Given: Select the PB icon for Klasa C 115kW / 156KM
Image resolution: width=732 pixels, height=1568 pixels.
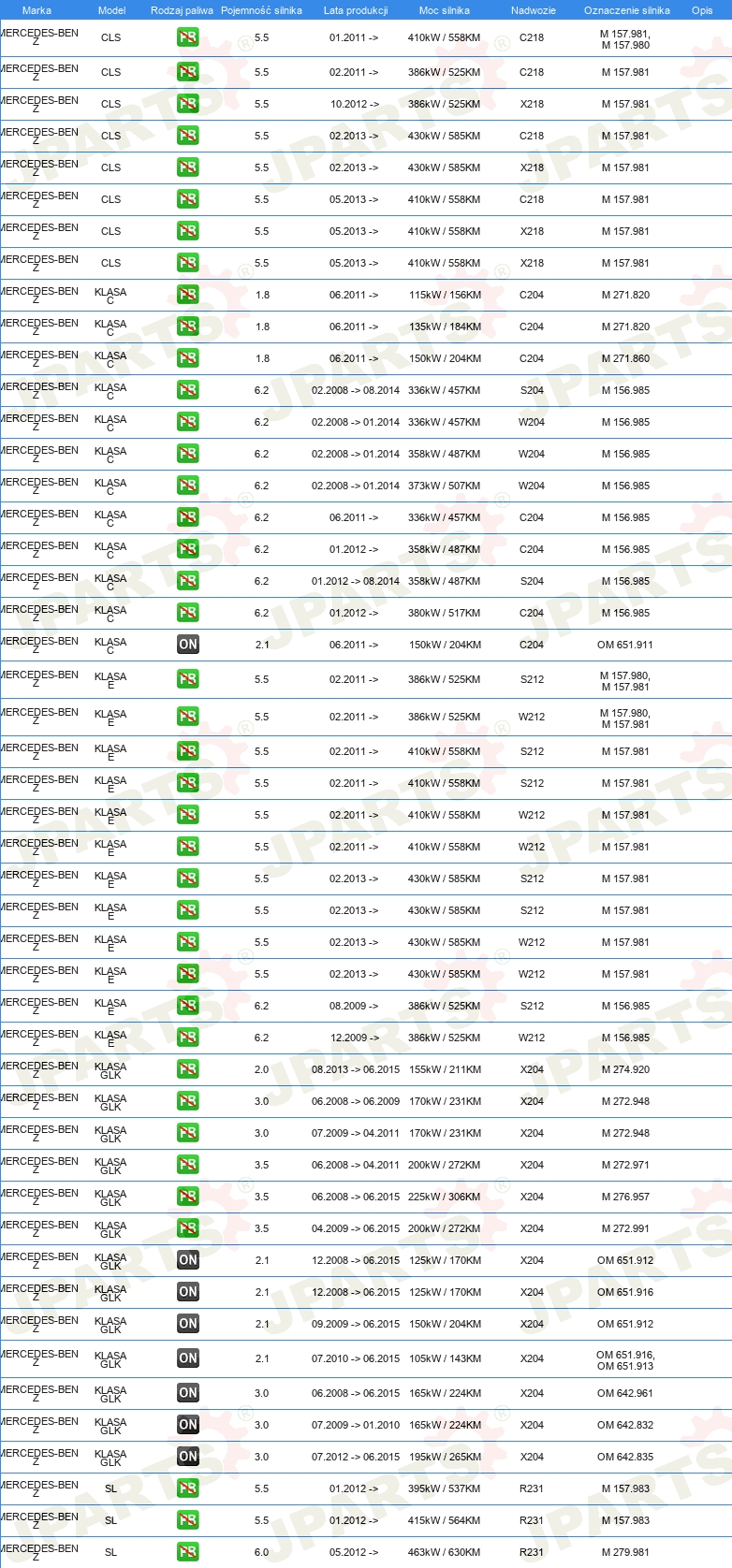Looking at the screenshot, I should click(x=188, y=295).
